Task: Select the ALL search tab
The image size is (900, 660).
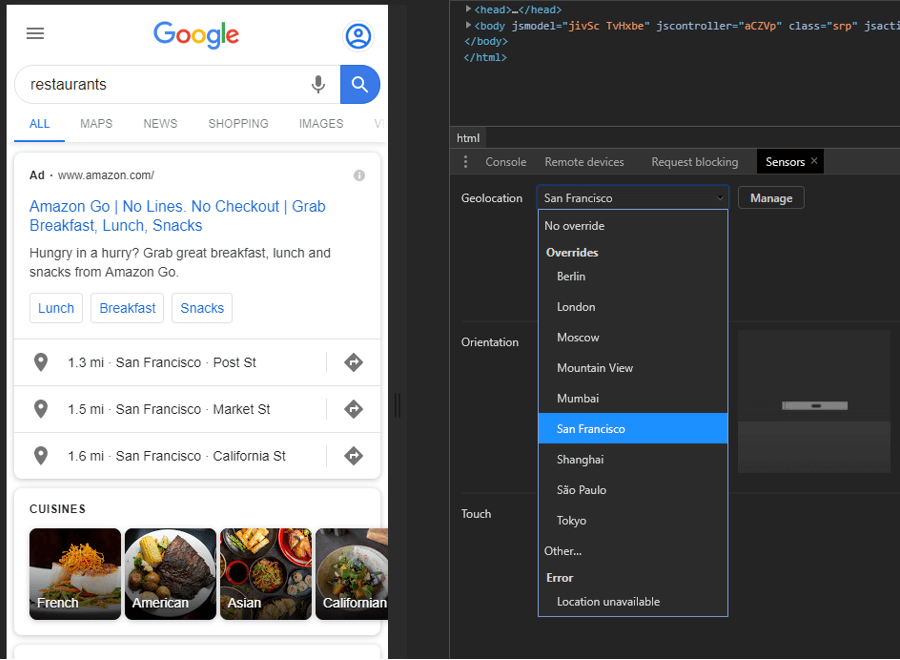Action: pos(40,124)
